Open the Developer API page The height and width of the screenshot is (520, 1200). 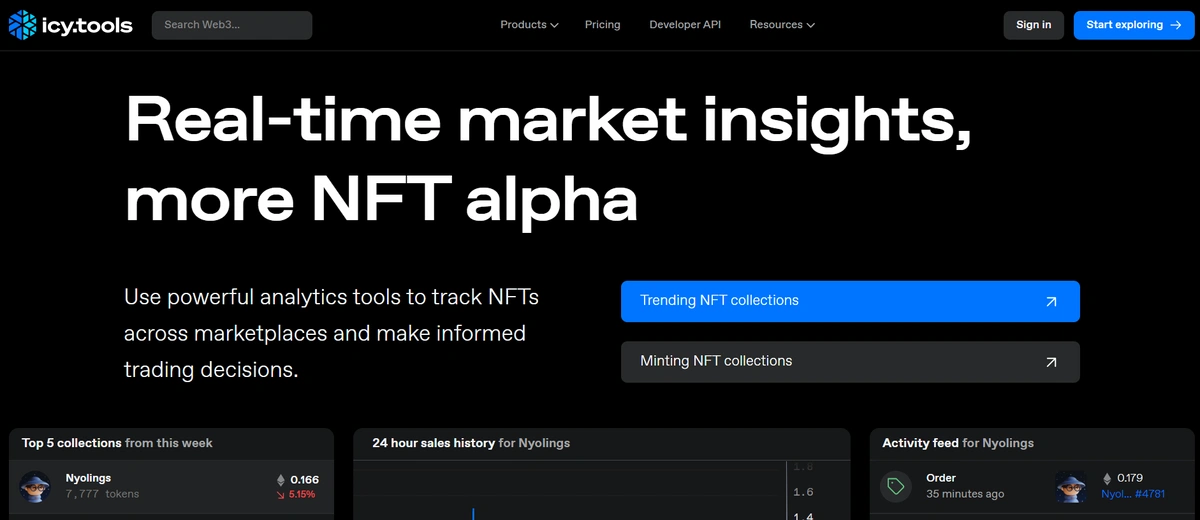[x=685, y=25]
